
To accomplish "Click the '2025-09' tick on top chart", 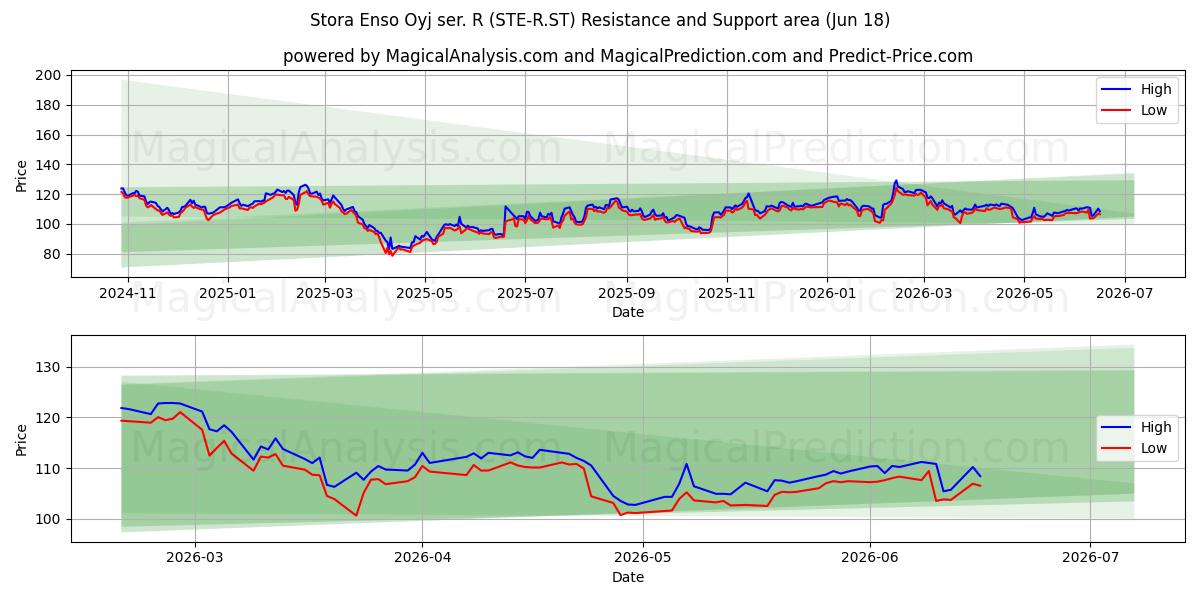I will (x=627, y=295).
